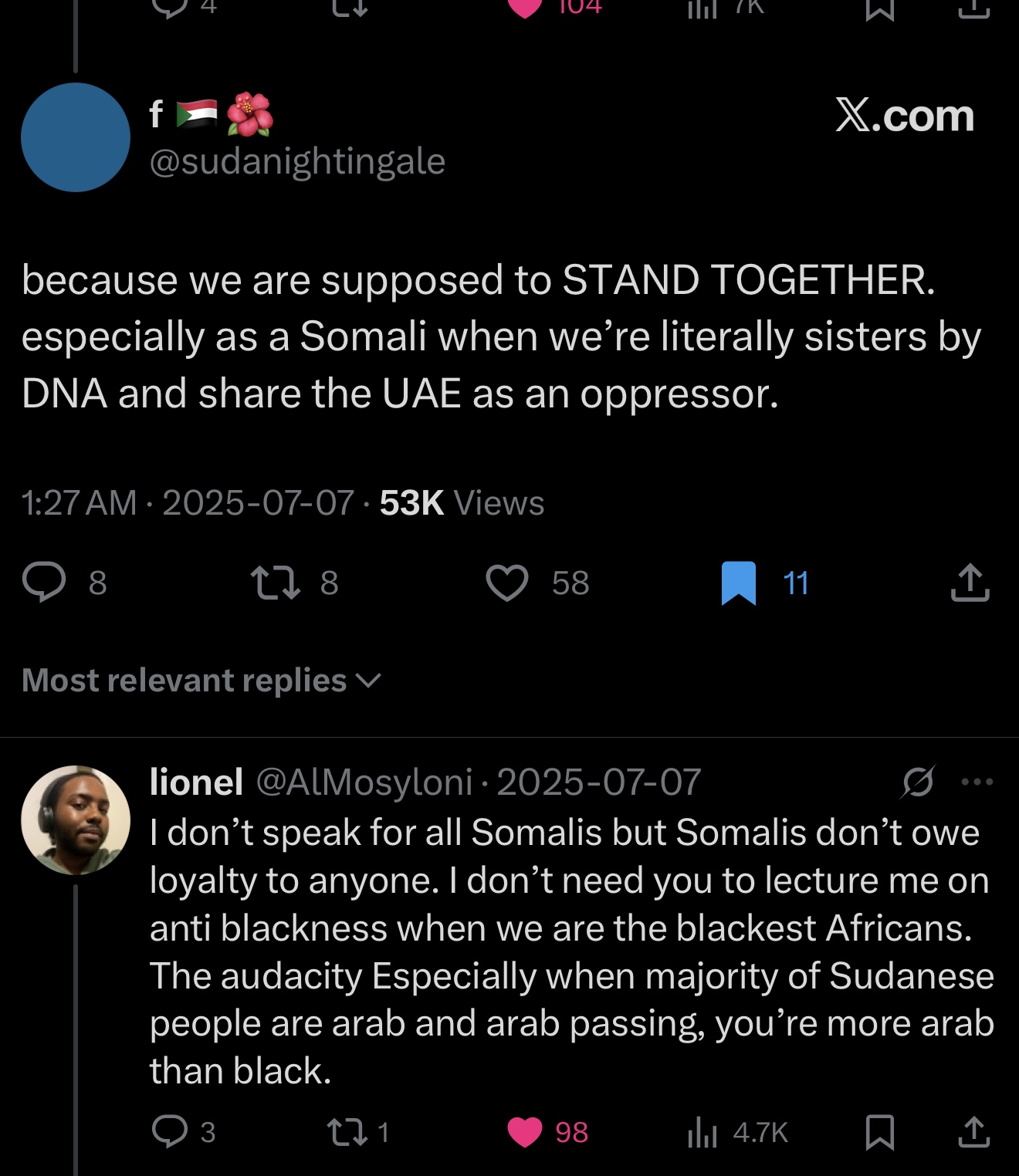Unlike lionel's reply with 98 likes

click(x=525, y=1132)
